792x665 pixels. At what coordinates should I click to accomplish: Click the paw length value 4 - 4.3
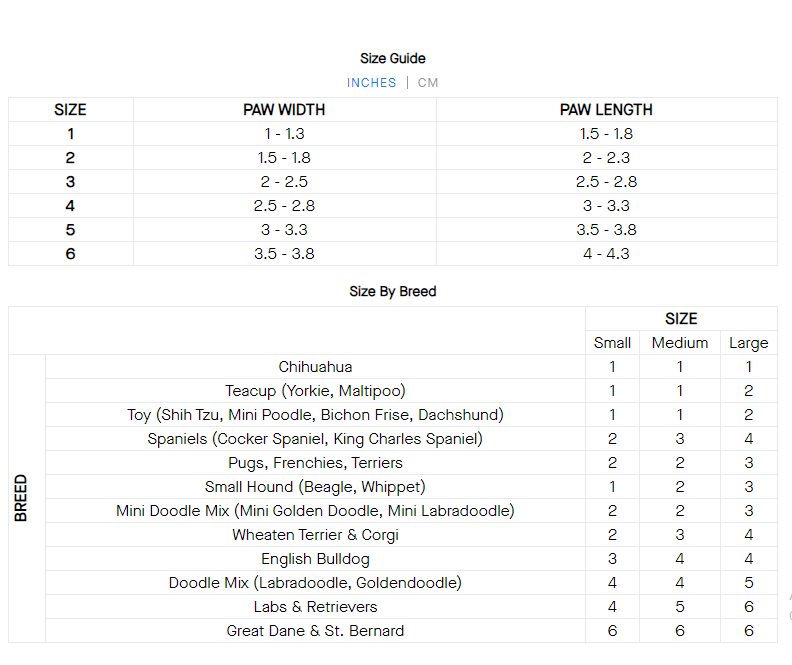(606, 254)
